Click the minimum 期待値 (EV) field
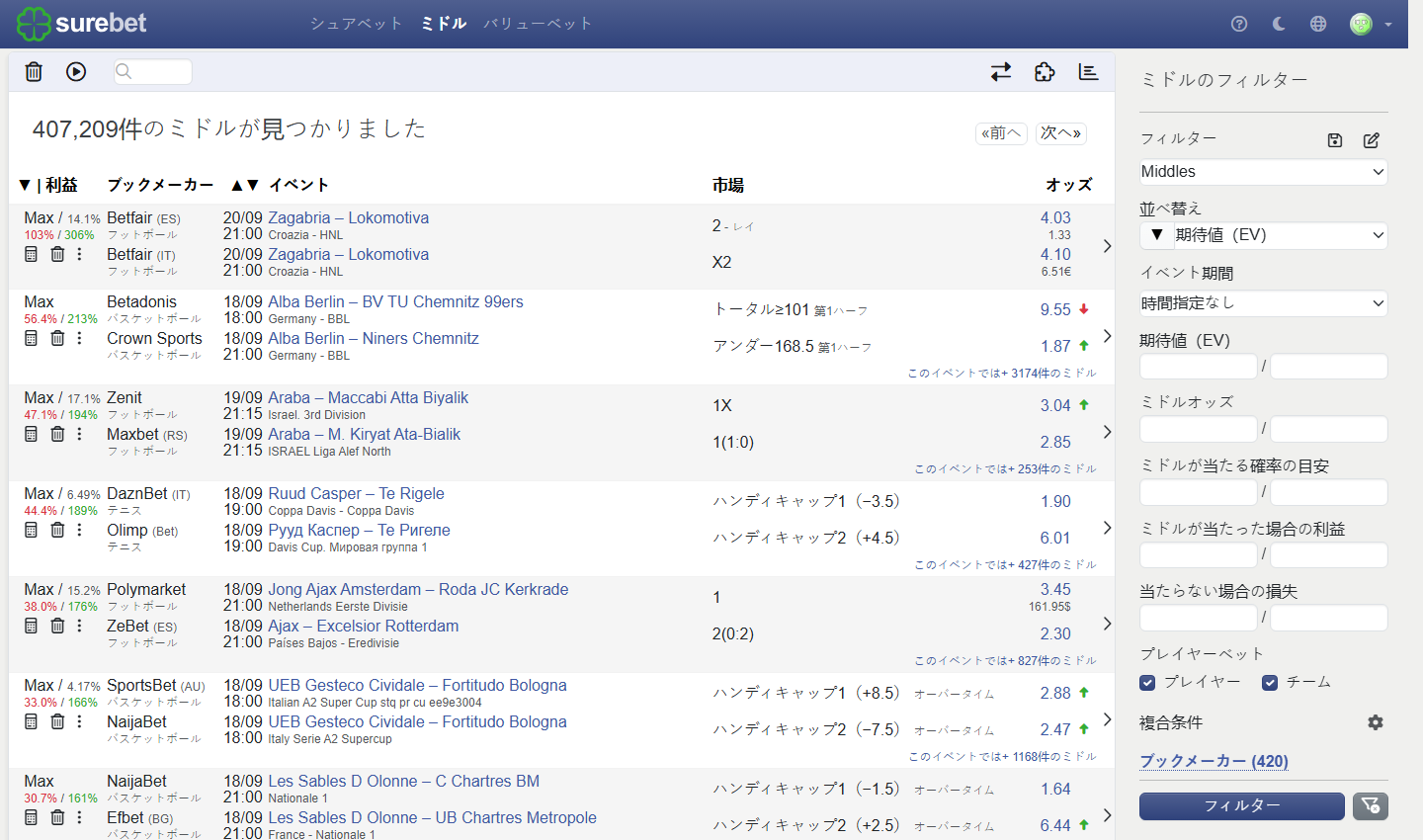 1198,367
